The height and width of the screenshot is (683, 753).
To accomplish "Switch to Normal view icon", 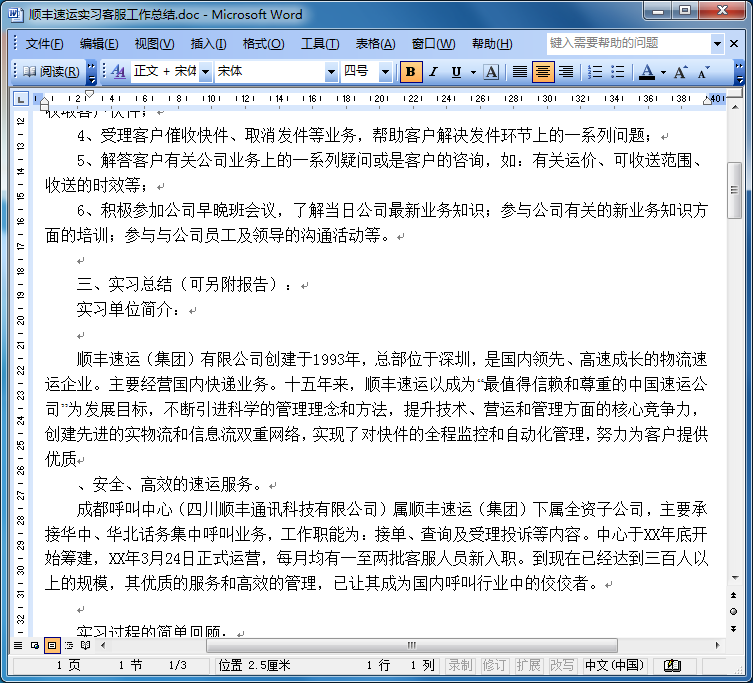I will pos(18,645).
